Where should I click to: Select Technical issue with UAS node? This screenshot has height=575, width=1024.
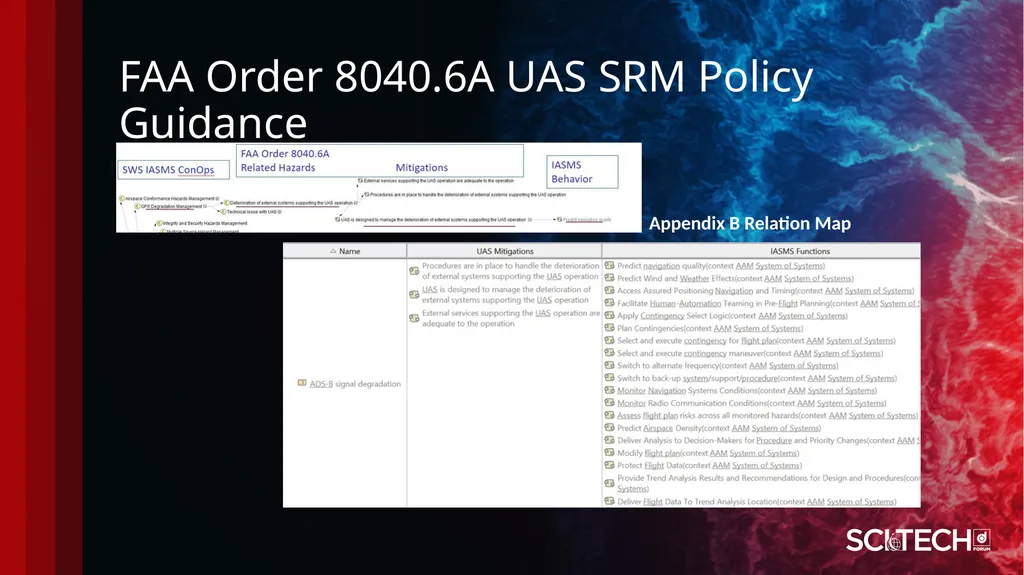(252, 212)
